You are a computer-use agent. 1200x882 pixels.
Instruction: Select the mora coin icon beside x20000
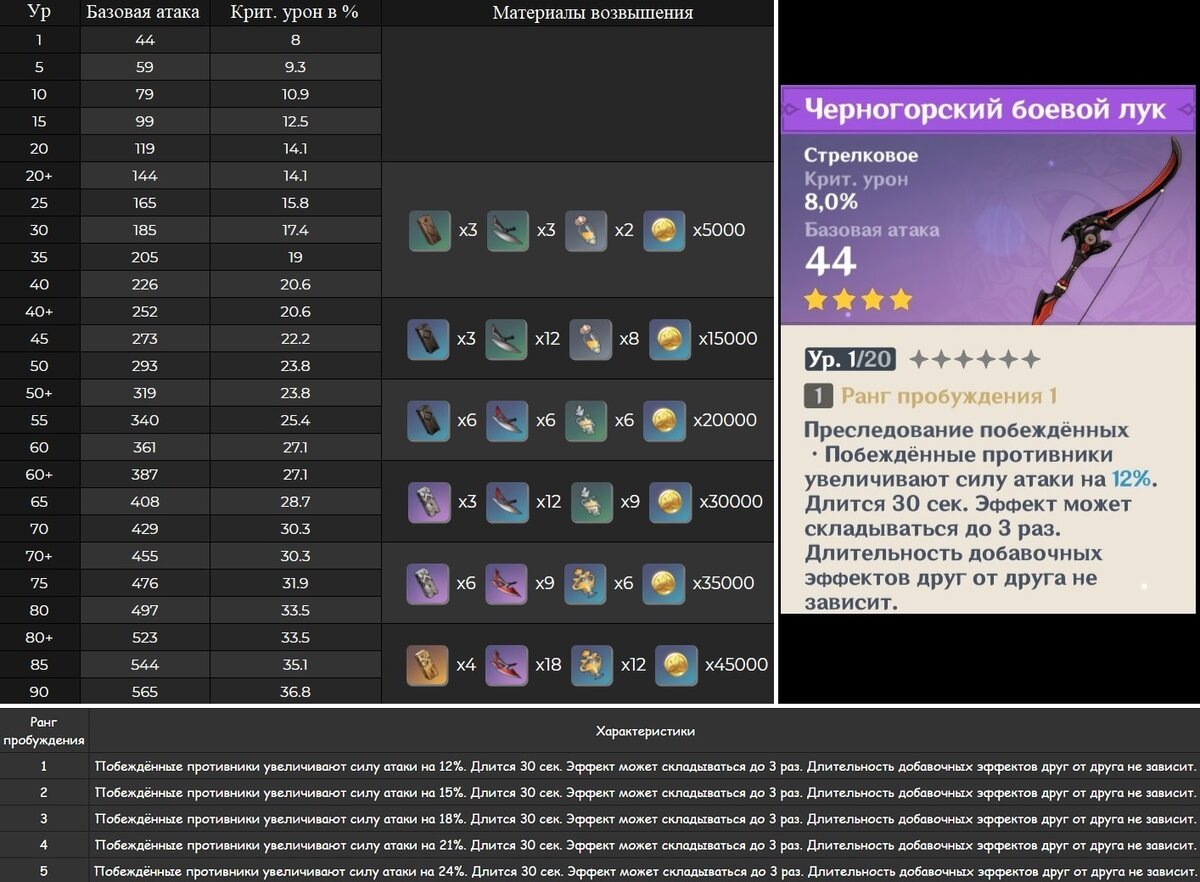click(665, 421)
